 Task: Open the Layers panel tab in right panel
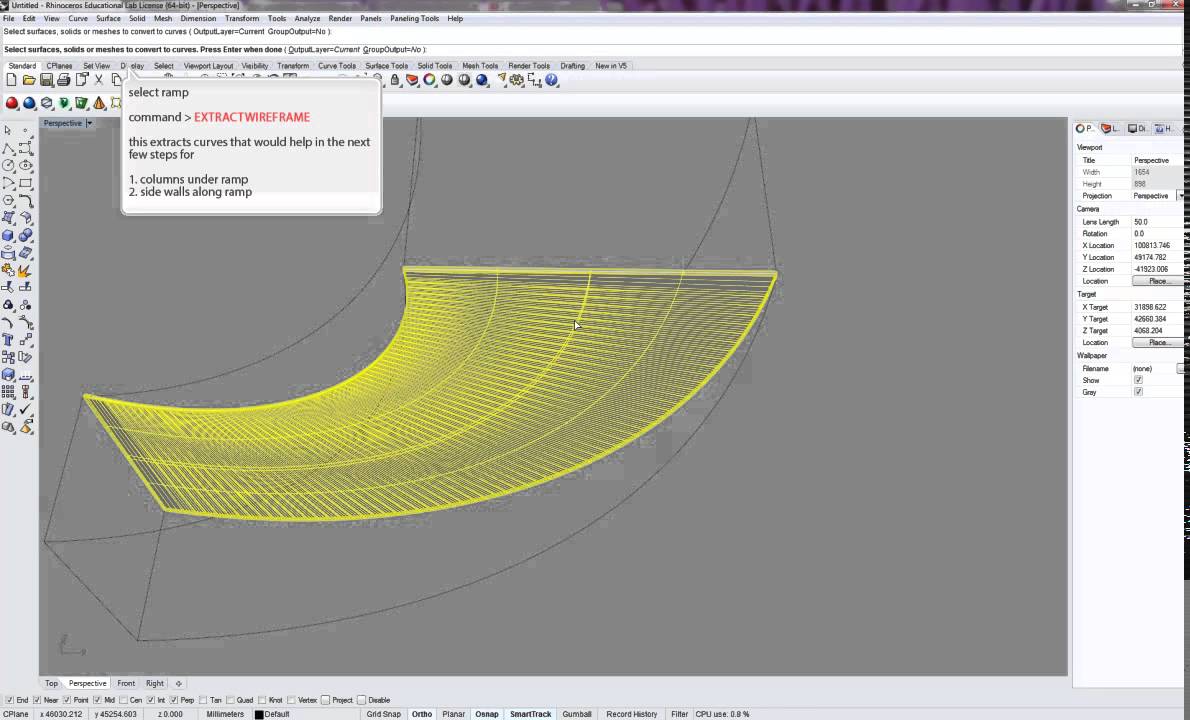1110,128
